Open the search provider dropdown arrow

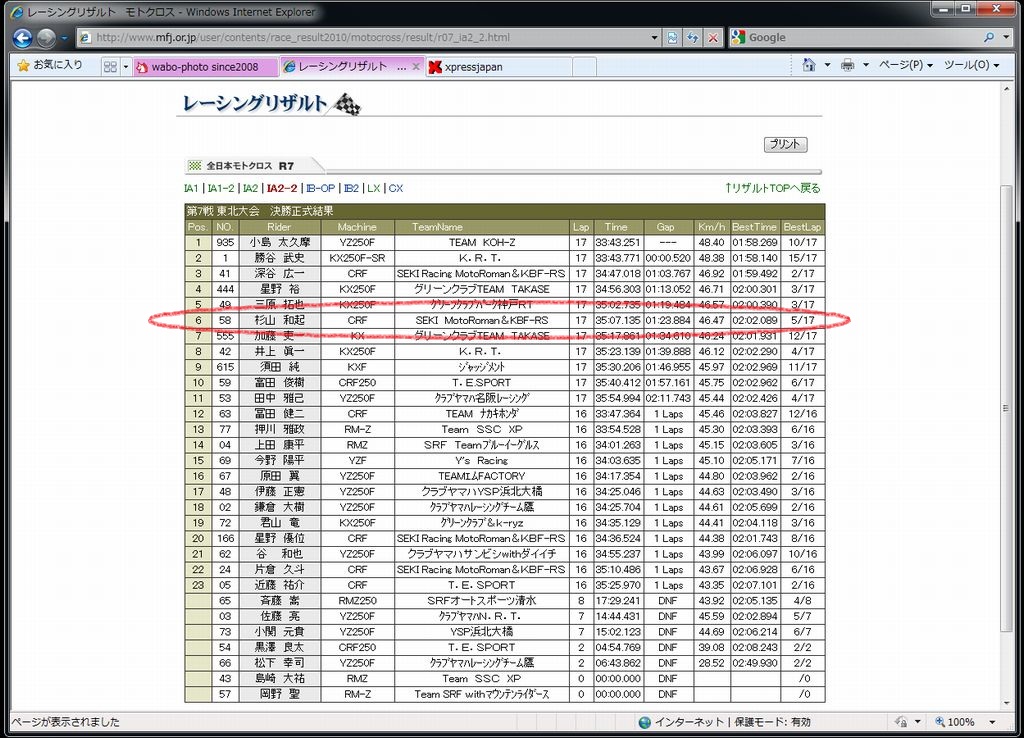pyautogui.click(x=1006, y=37)
